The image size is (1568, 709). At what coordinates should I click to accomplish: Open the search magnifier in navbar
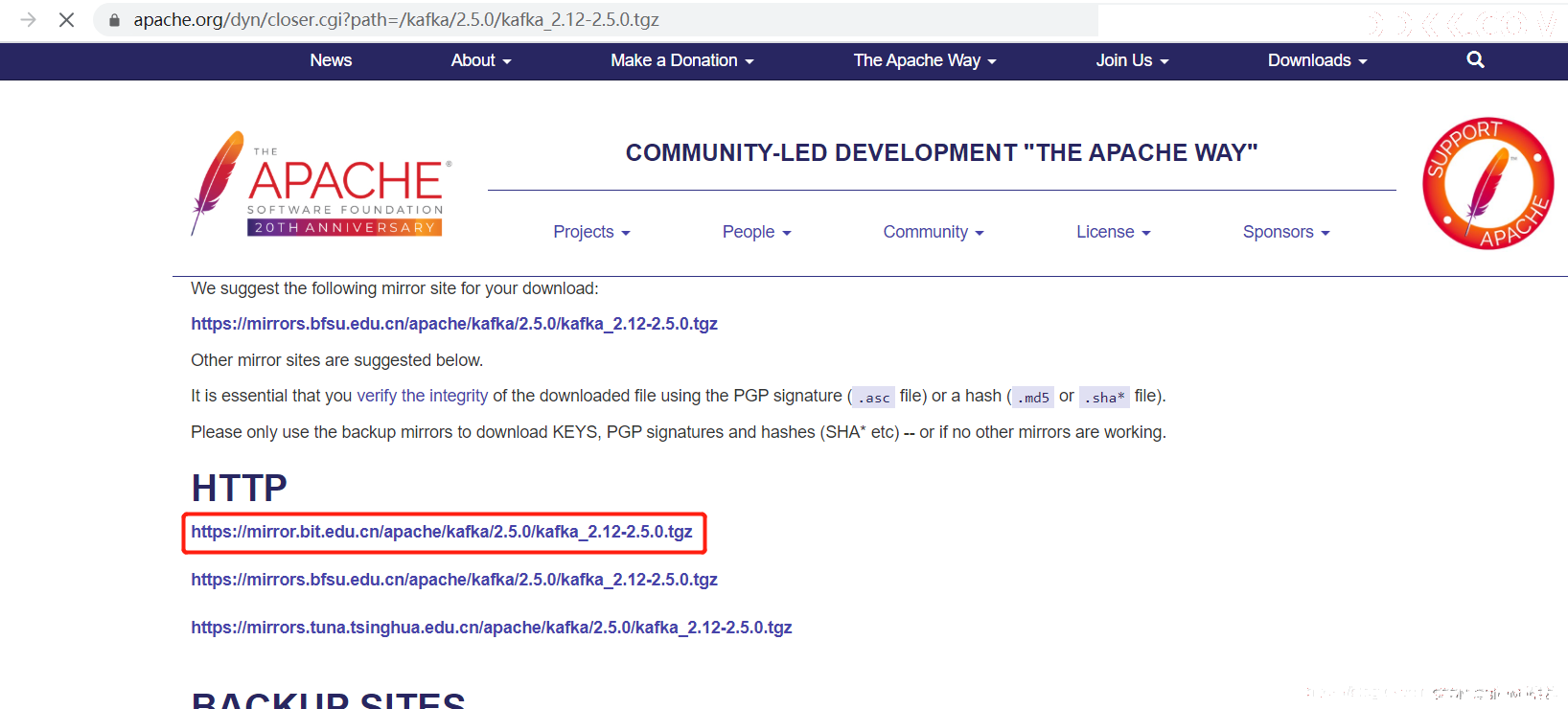(x=1475, y=59)
